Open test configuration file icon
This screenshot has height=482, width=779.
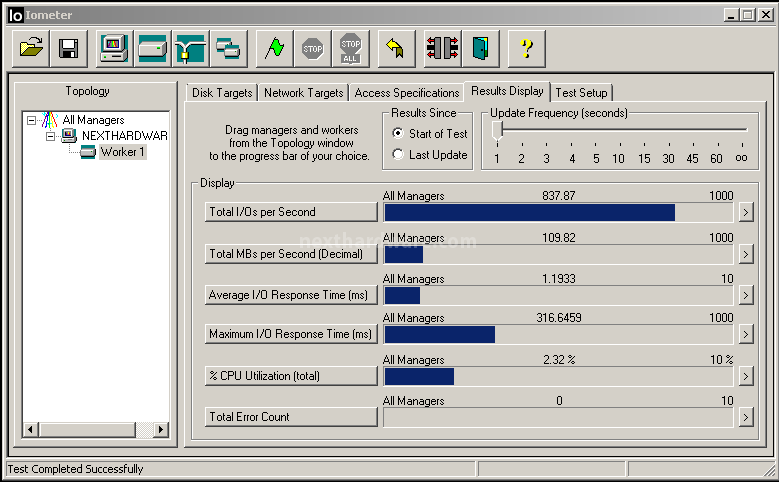(x=31, y=49)
